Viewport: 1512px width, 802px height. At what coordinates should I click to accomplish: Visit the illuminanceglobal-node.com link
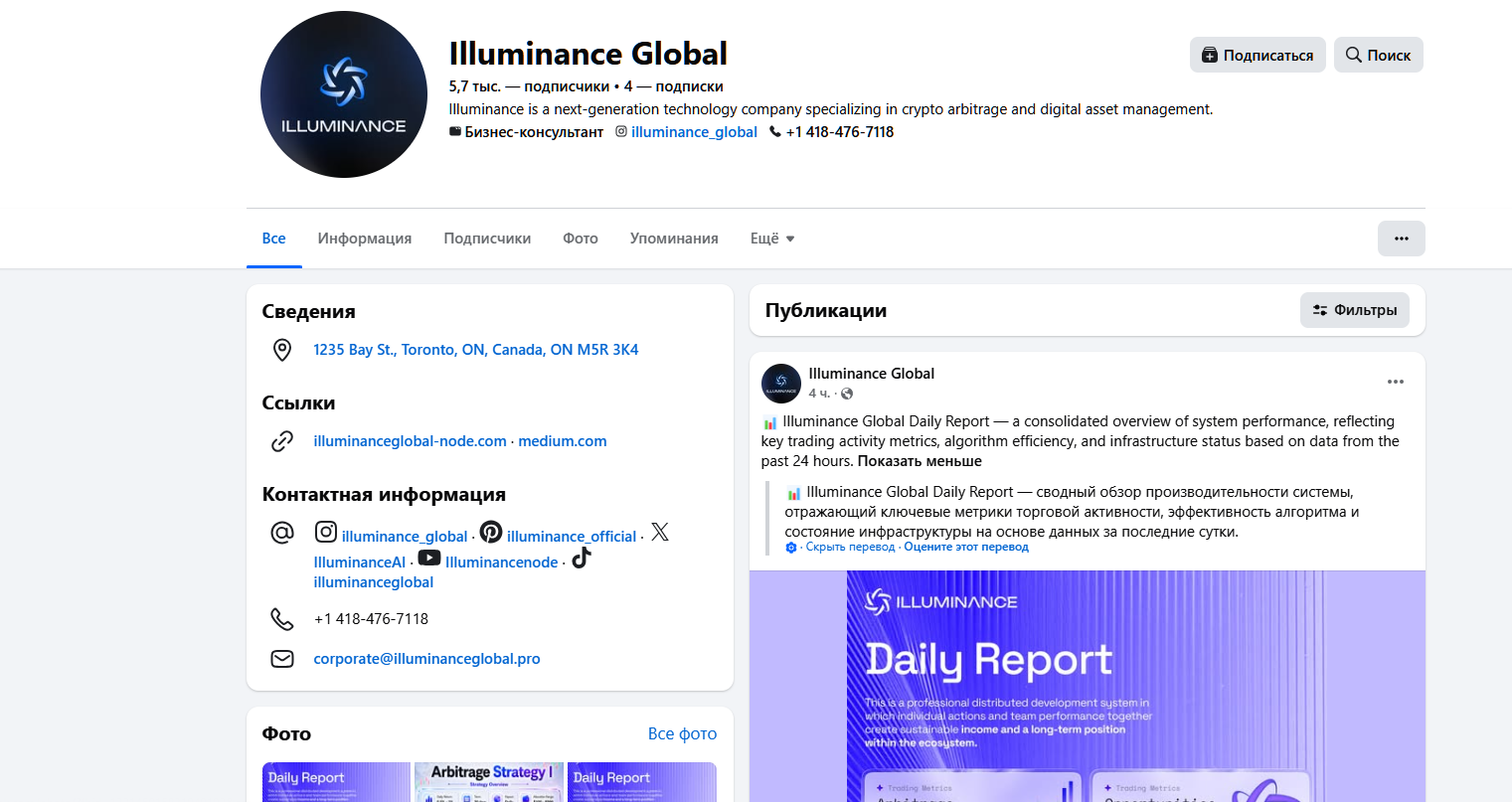pyautogui.click(x=410, y=441)
